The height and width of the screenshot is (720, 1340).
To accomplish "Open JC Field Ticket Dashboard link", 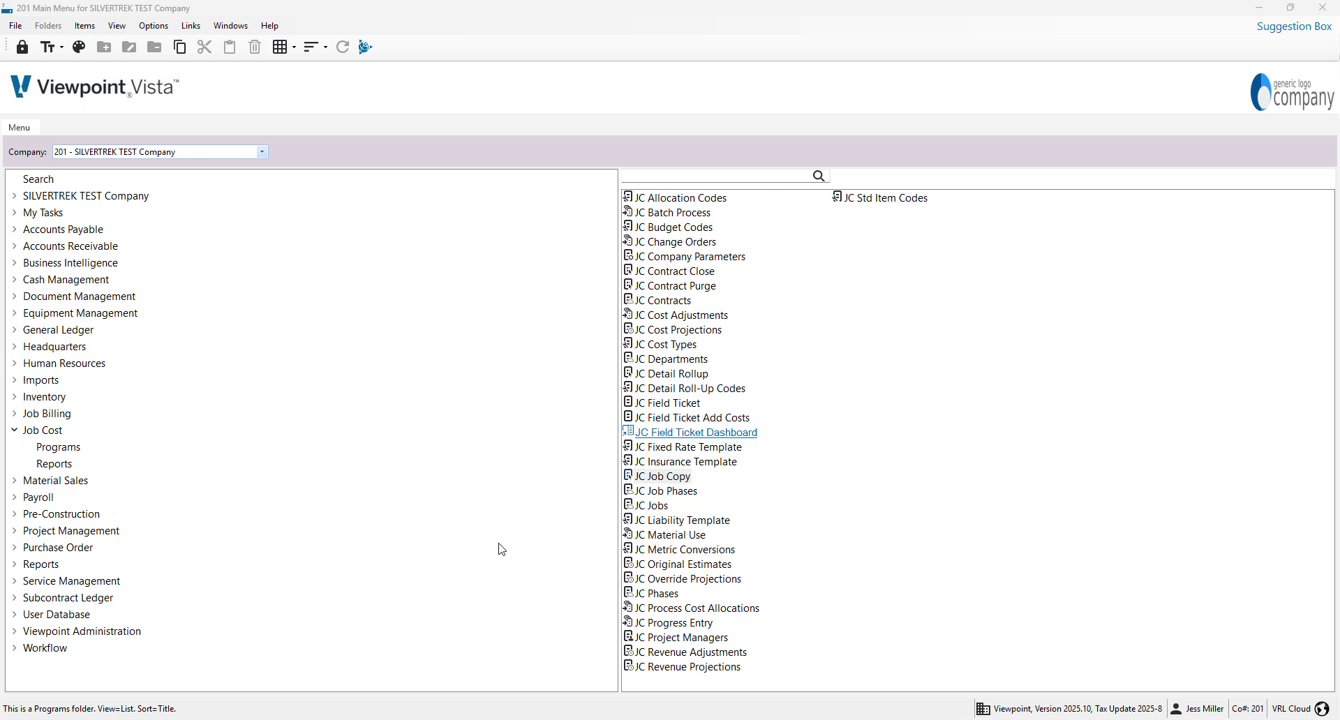I will pyautogui.click(x=696, y=432).
